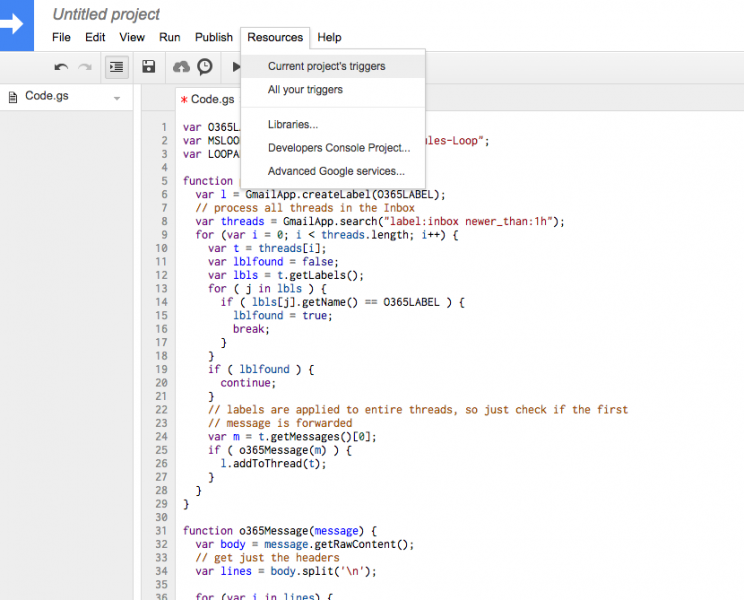Open the Help menu
This screenshot has width=744, height=600.
(x=329, y=37)
